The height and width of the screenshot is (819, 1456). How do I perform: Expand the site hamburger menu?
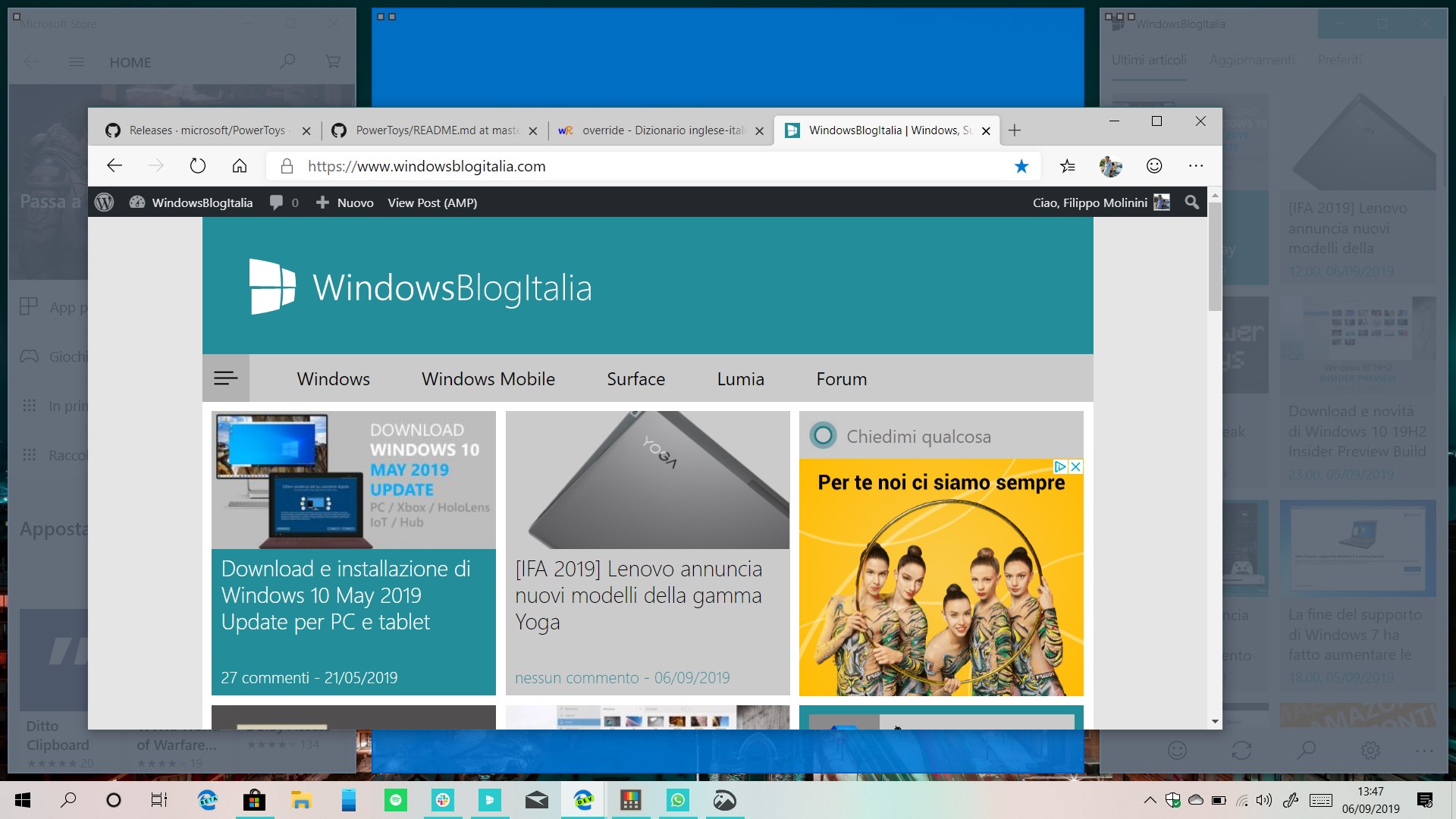[x=226, y=378]
